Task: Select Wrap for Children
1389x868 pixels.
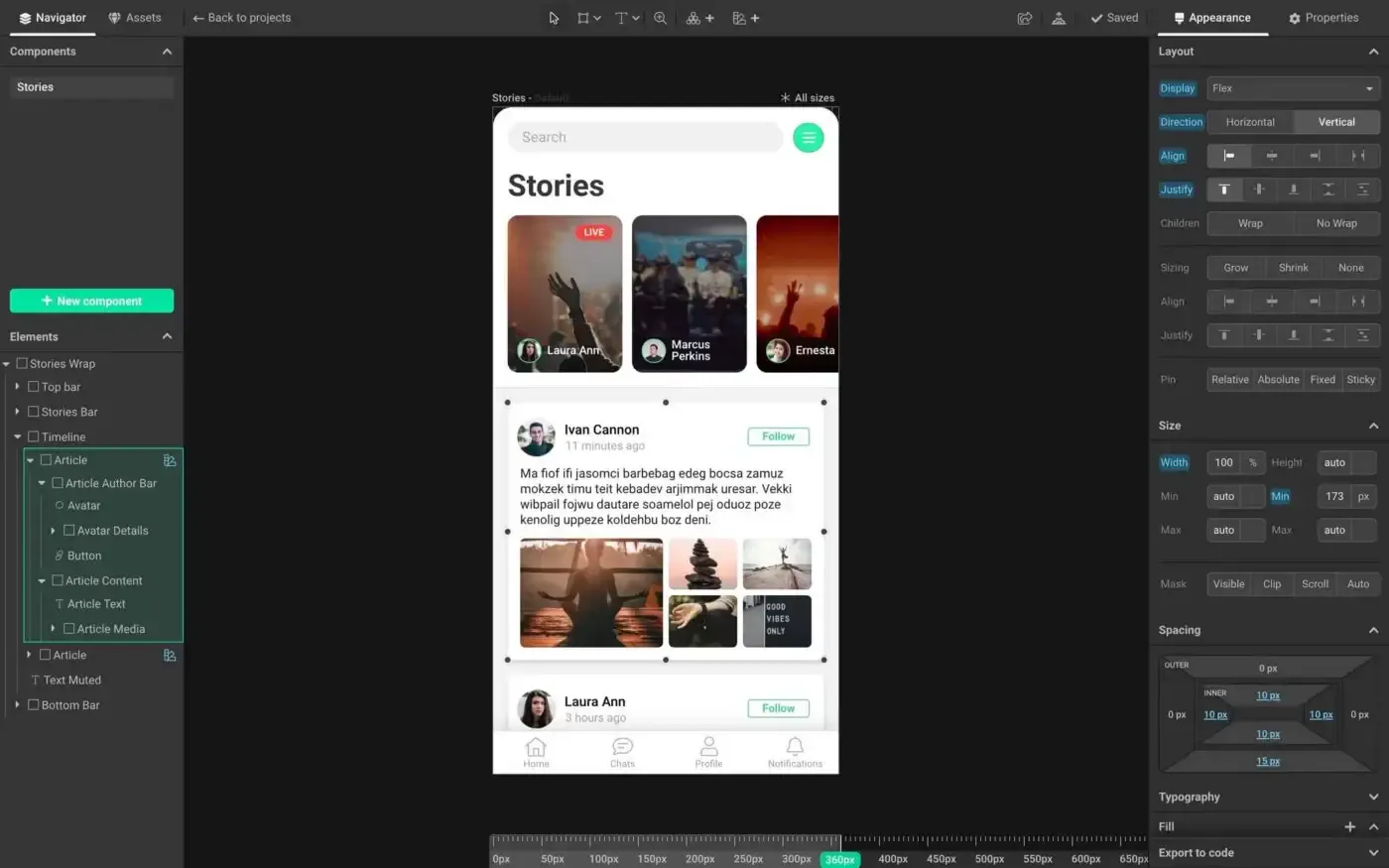Action: click(x=1250, y=223)
